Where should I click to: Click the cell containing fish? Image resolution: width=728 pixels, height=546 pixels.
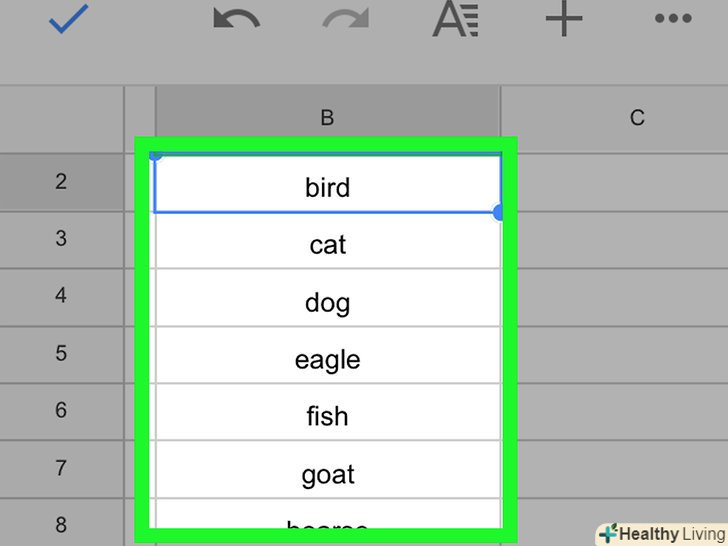tap(328, 416)
